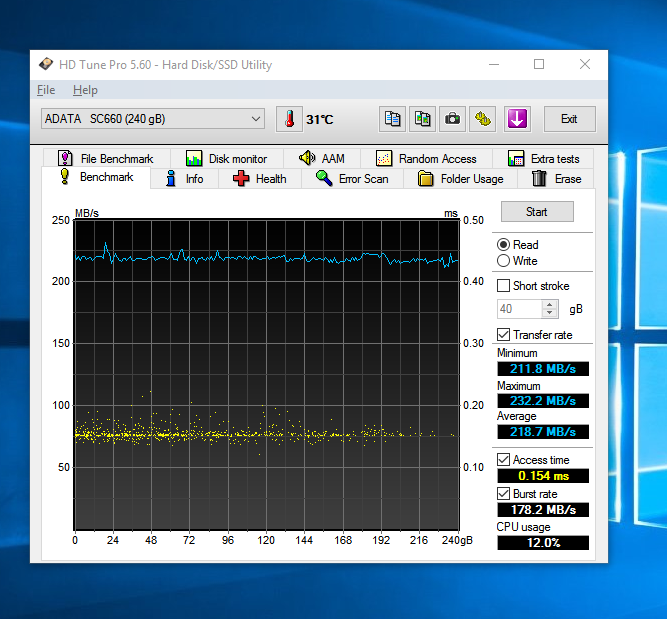667x619 pixels.
Task: Click the 178.2 MB/s burst rate value
Action: click(x=543, y=510)
